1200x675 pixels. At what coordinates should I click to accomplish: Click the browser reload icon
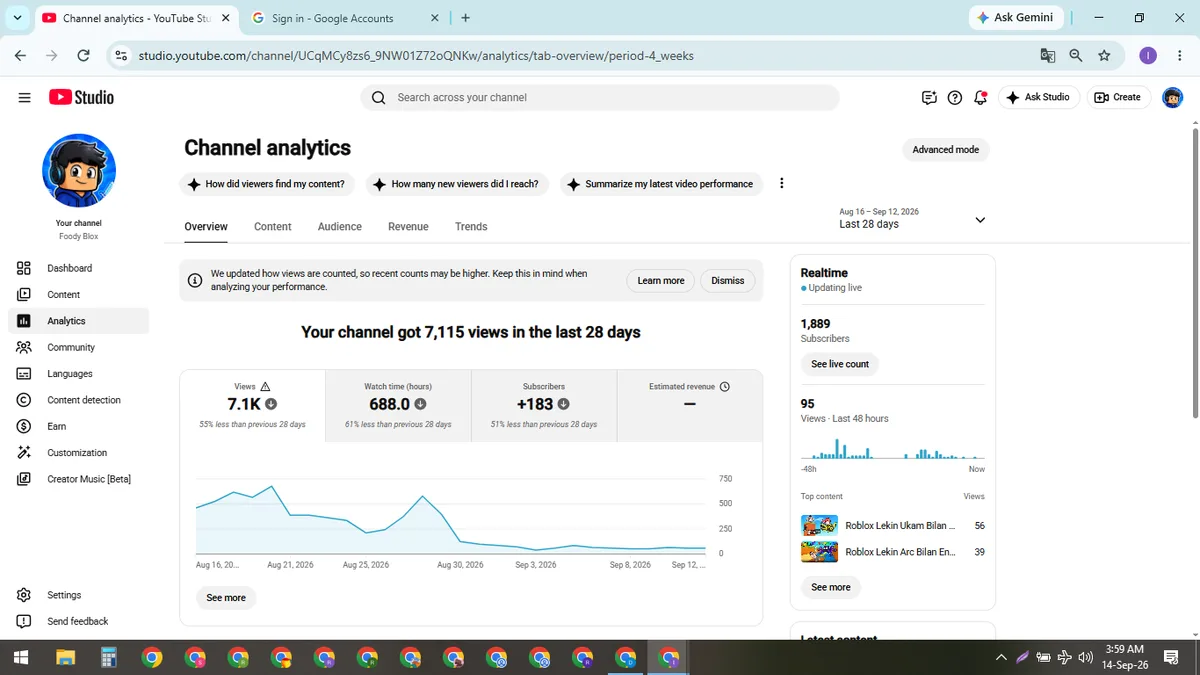coord(83,56)
